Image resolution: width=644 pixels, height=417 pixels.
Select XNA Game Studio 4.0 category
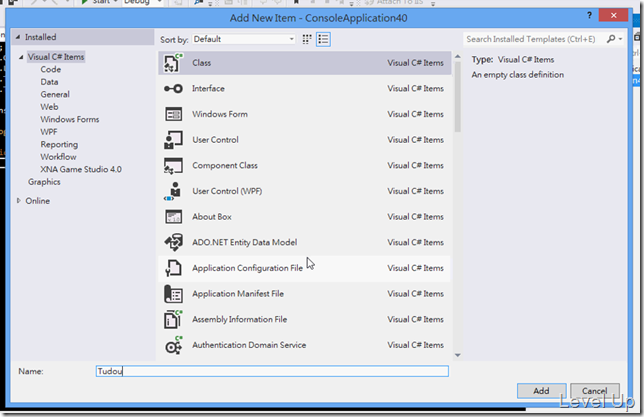81,169
